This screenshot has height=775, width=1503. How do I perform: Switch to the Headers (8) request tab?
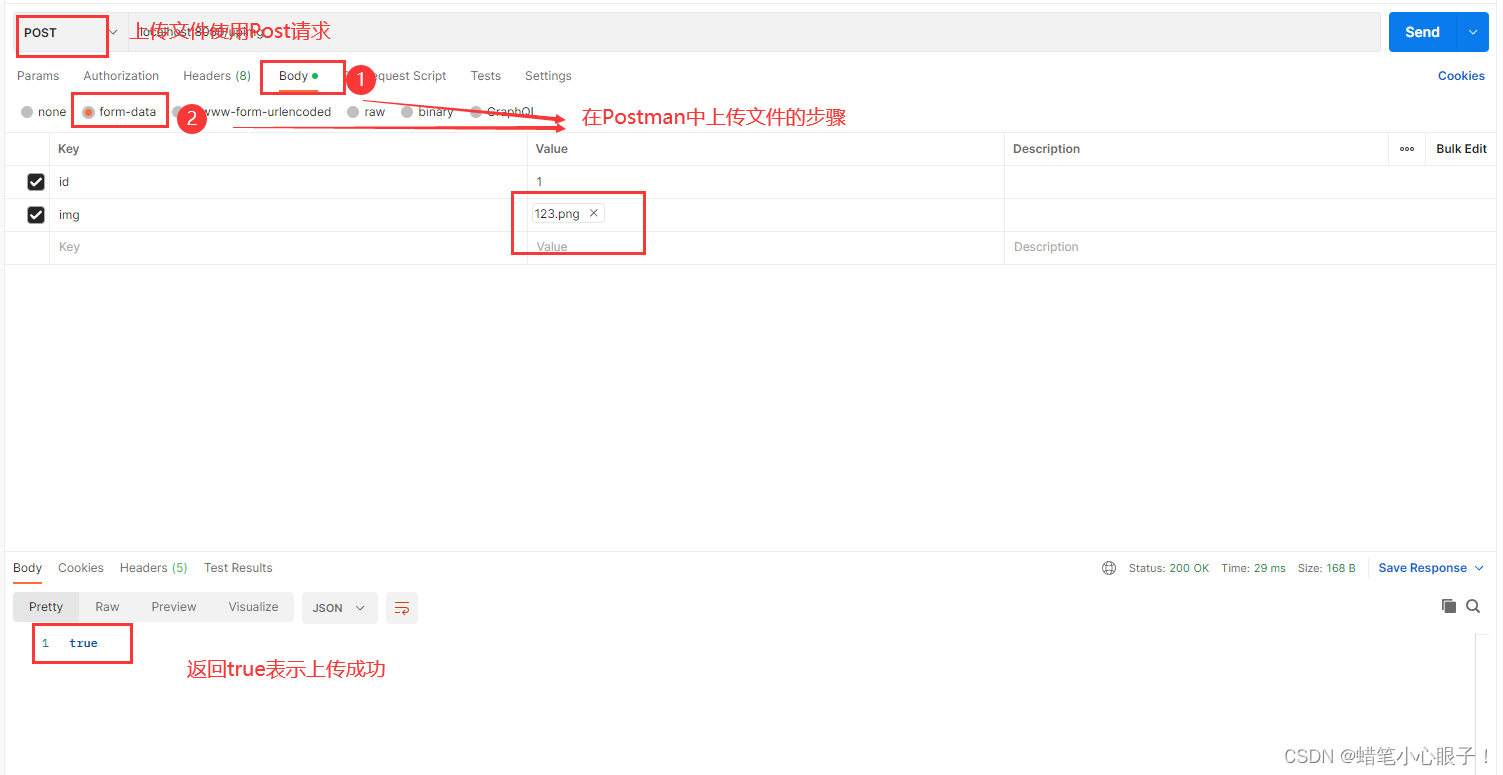tap(216, 75)
